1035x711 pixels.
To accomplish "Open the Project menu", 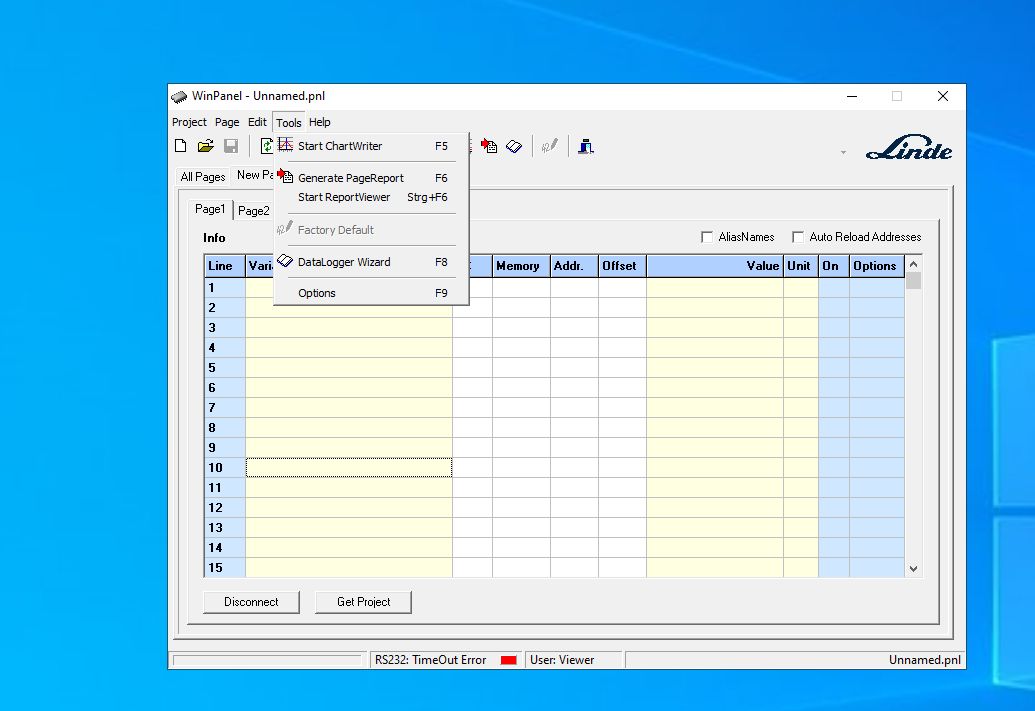I will (189, 122).
